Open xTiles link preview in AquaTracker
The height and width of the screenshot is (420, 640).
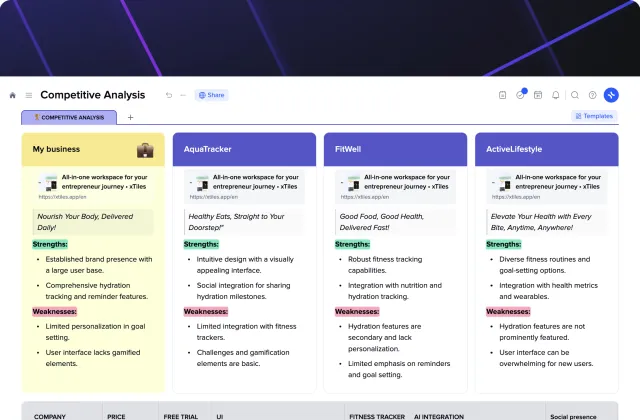click(244, 187)
